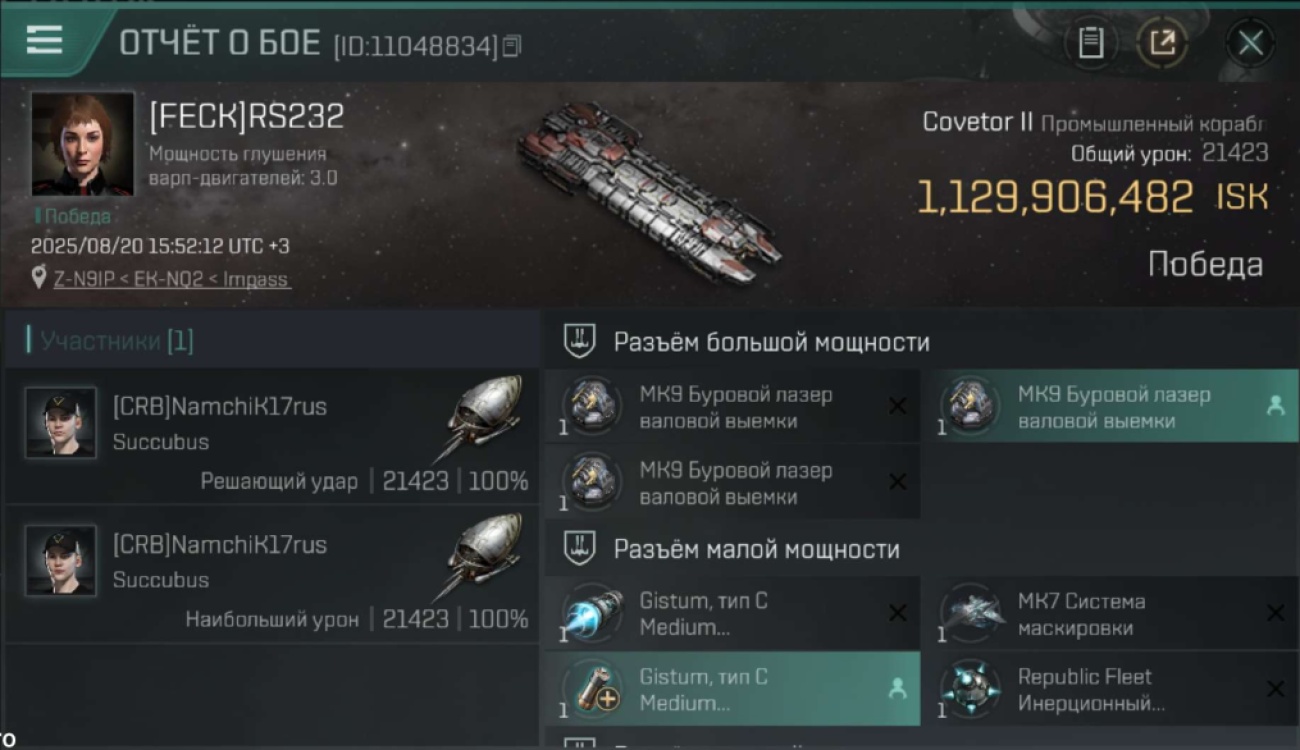This screenshot has height=750, width=1300.
Task: Click first МК9 Буровой лазер icon
Action: (591, 406)
